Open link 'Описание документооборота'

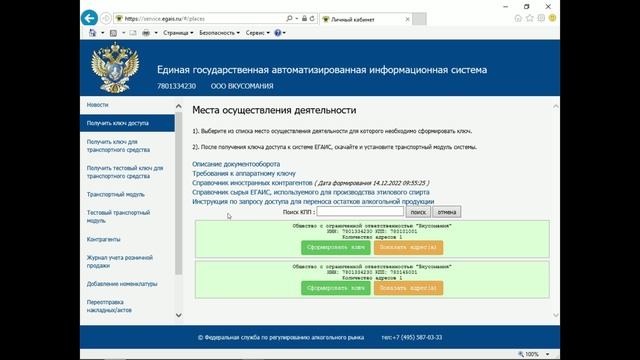236,164
